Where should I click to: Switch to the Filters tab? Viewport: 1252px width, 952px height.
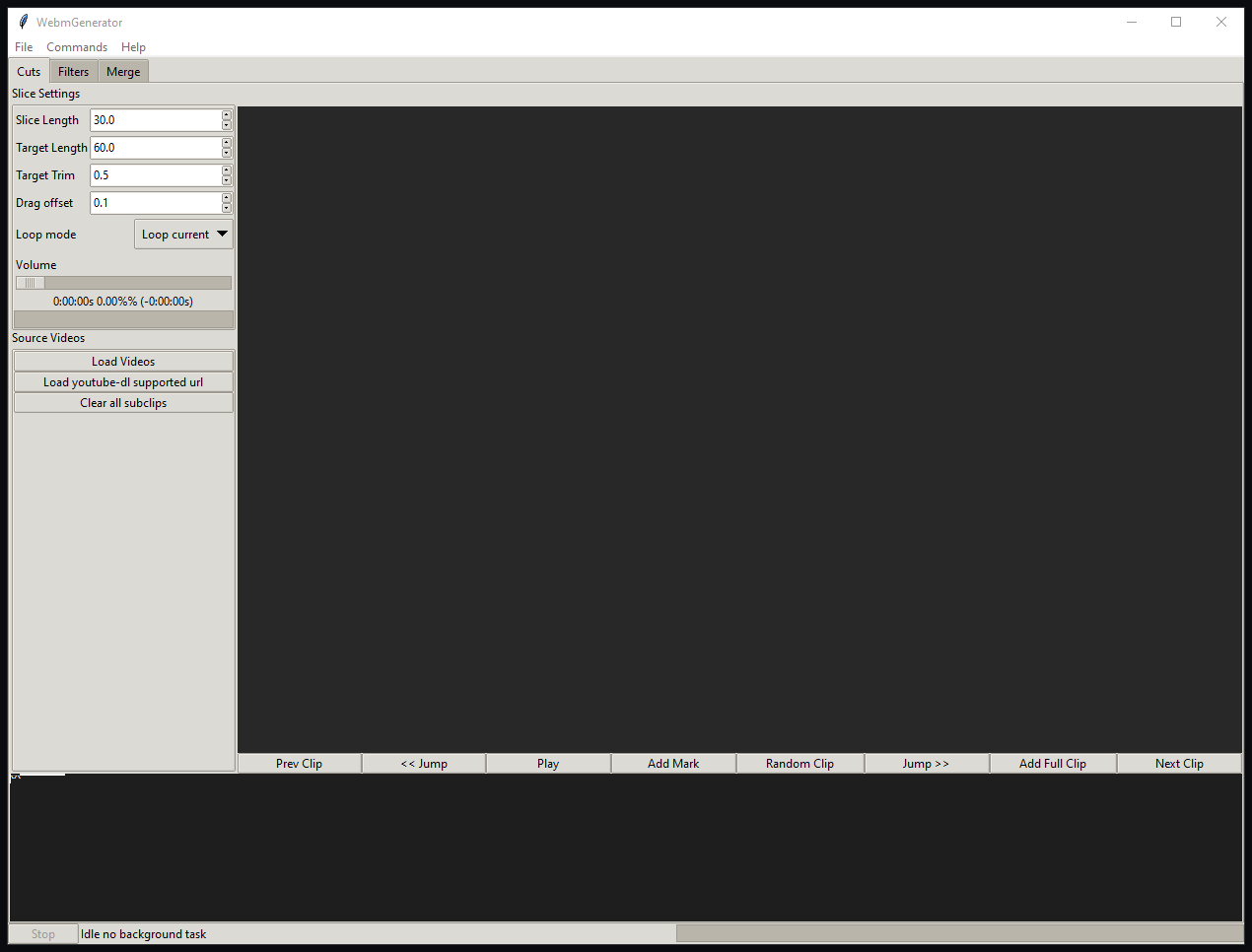73,72
